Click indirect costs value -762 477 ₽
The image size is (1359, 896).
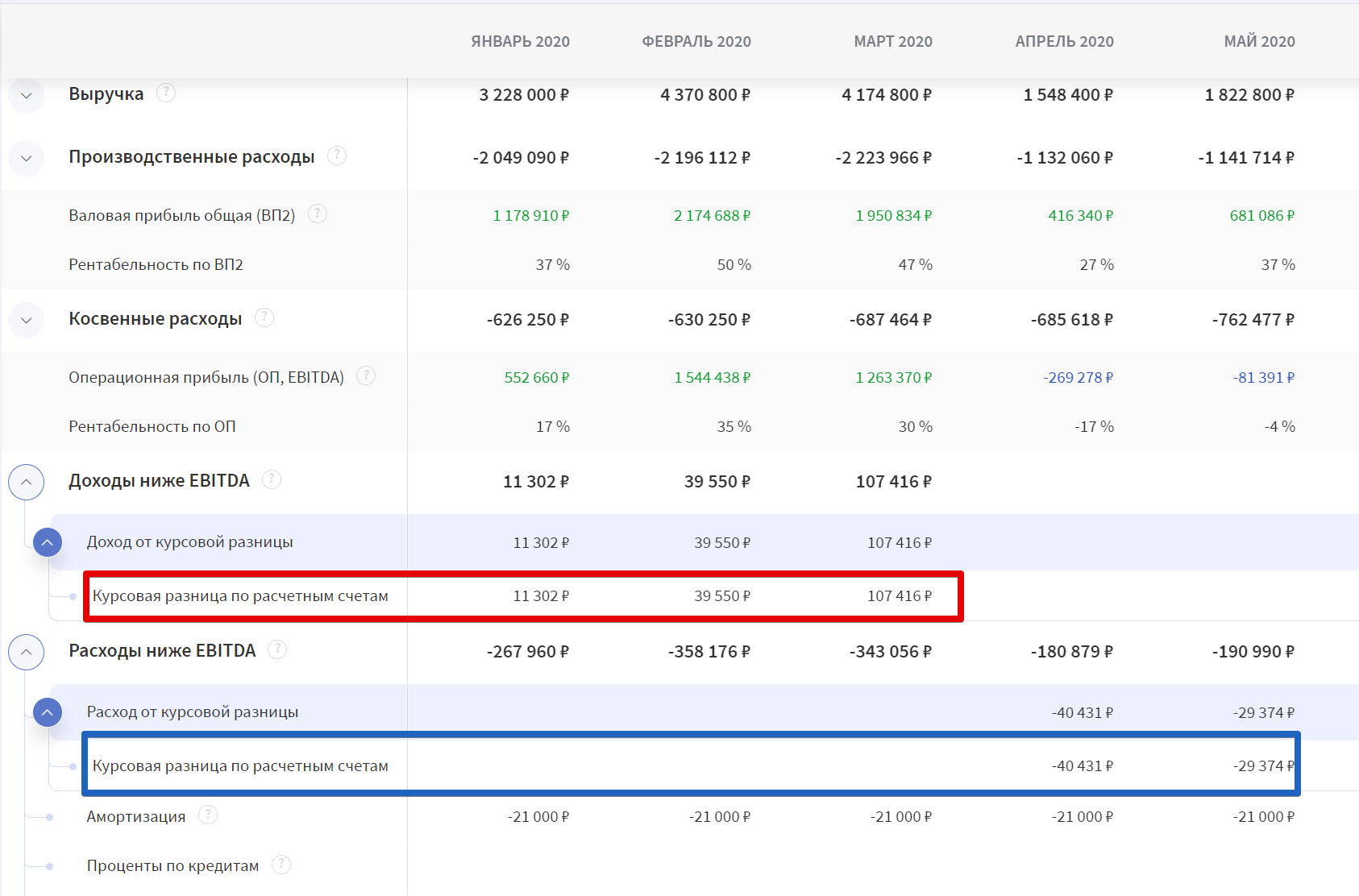click(1253, 320)
